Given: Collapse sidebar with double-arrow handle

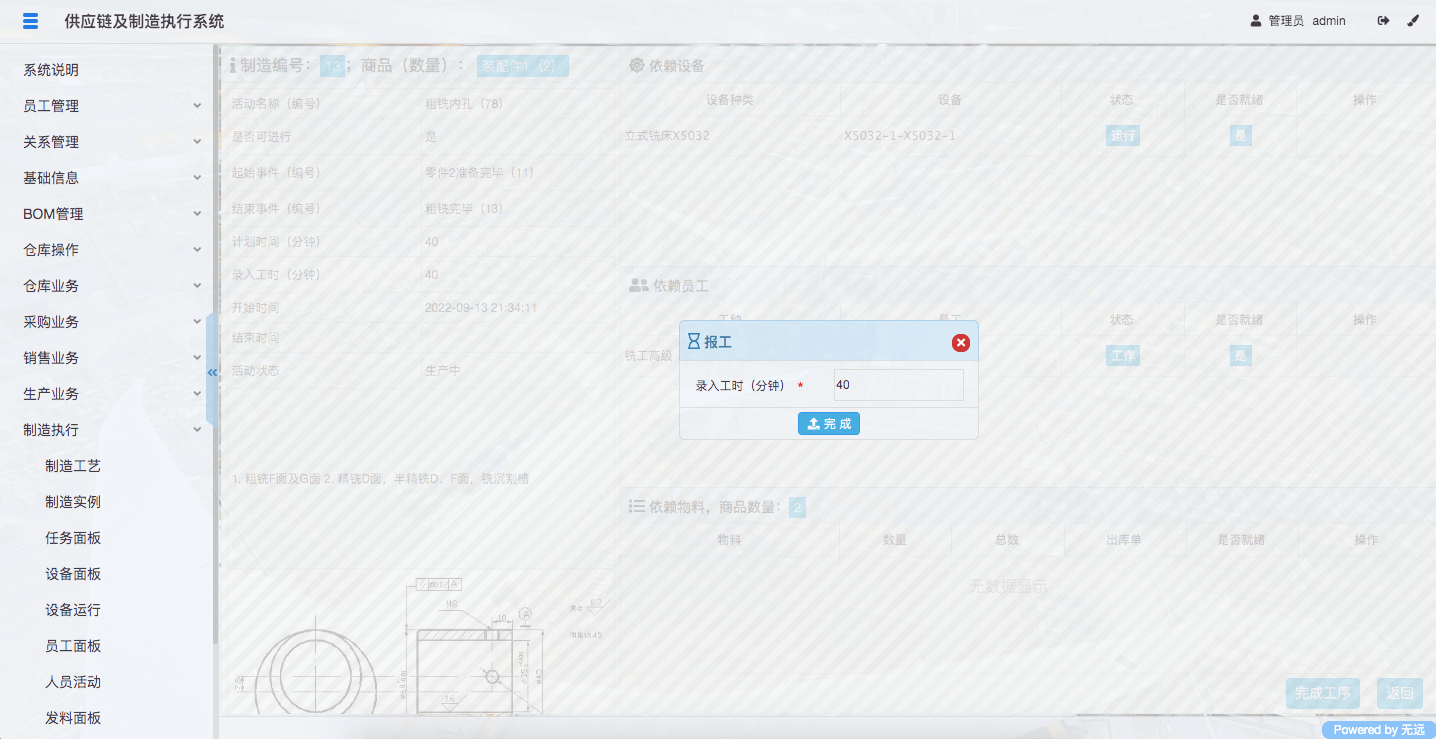Looking at the screenshot, I should click(x=211, y=372).
